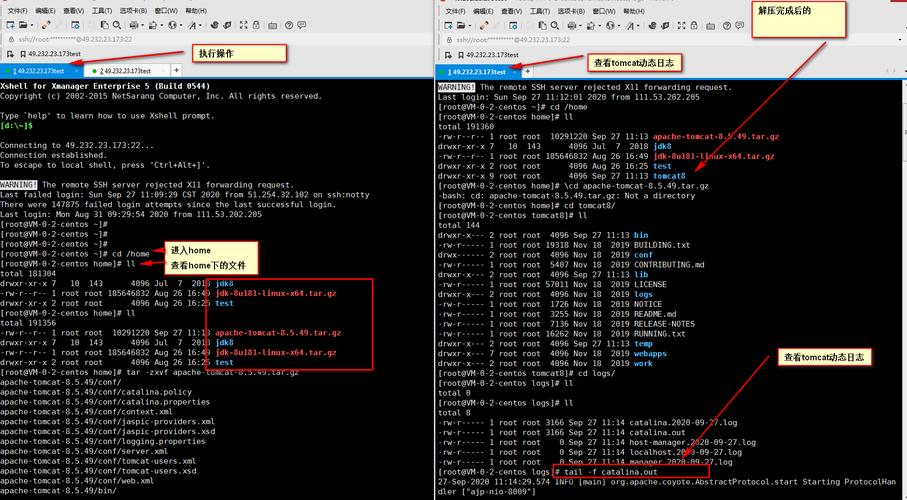Click Open Session folder icon in right window
The height and width of the screenshot is (500, 907).
461,25
